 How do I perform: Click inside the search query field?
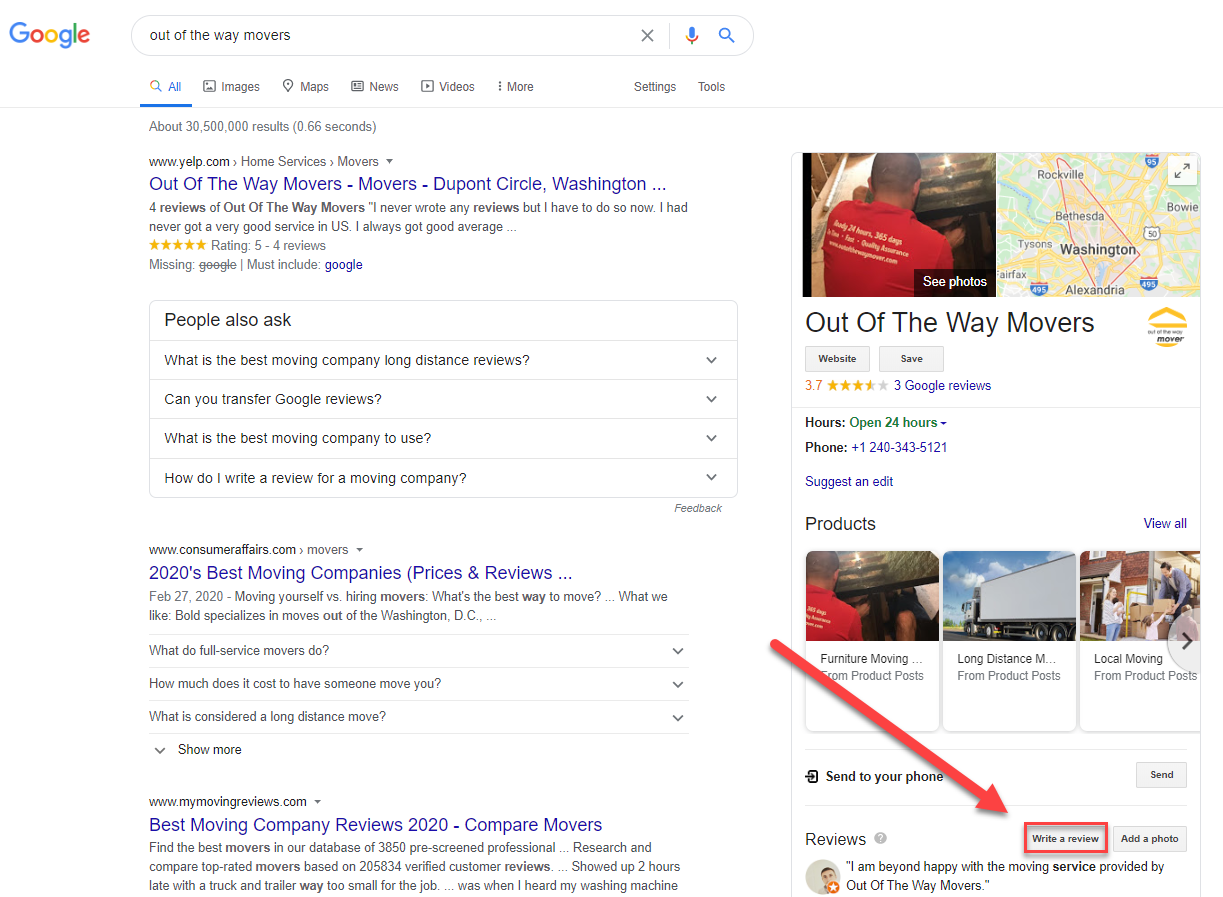[x=390, y=35]
